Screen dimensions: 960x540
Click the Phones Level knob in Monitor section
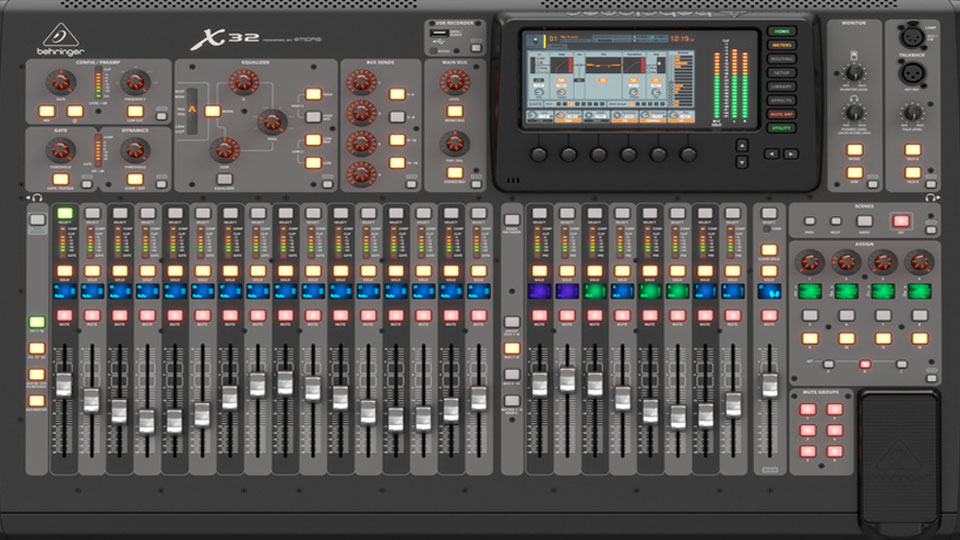[855, 113]
